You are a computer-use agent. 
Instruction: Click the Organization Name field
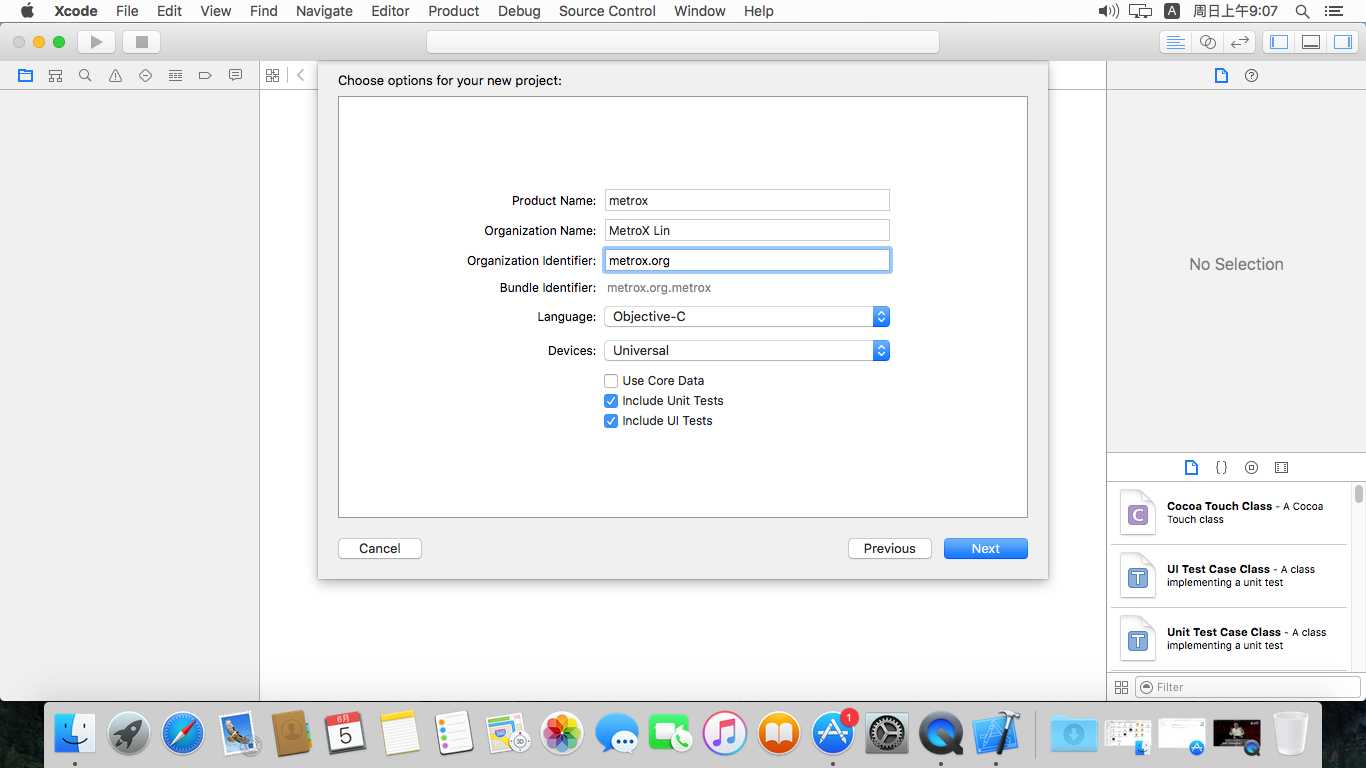click(747, 230)
